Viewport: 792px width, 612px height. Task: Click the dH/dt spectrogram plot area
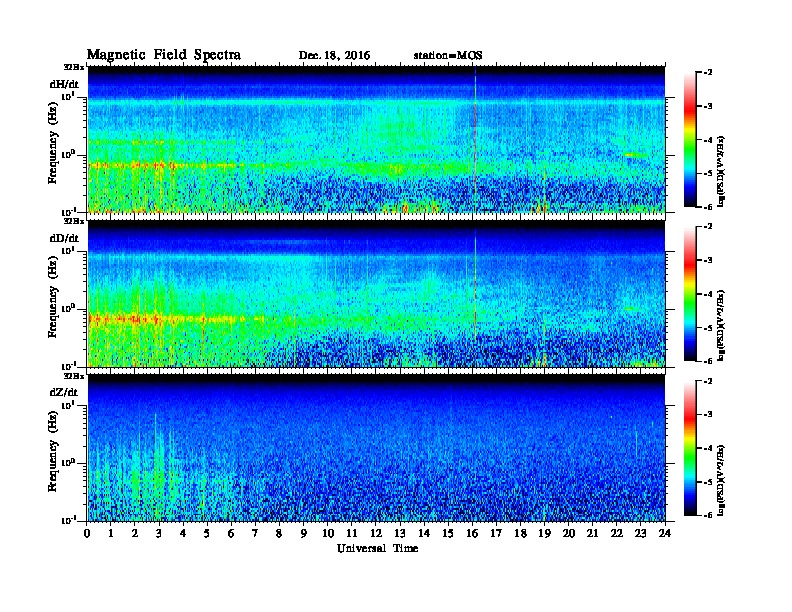coord(376,139)
